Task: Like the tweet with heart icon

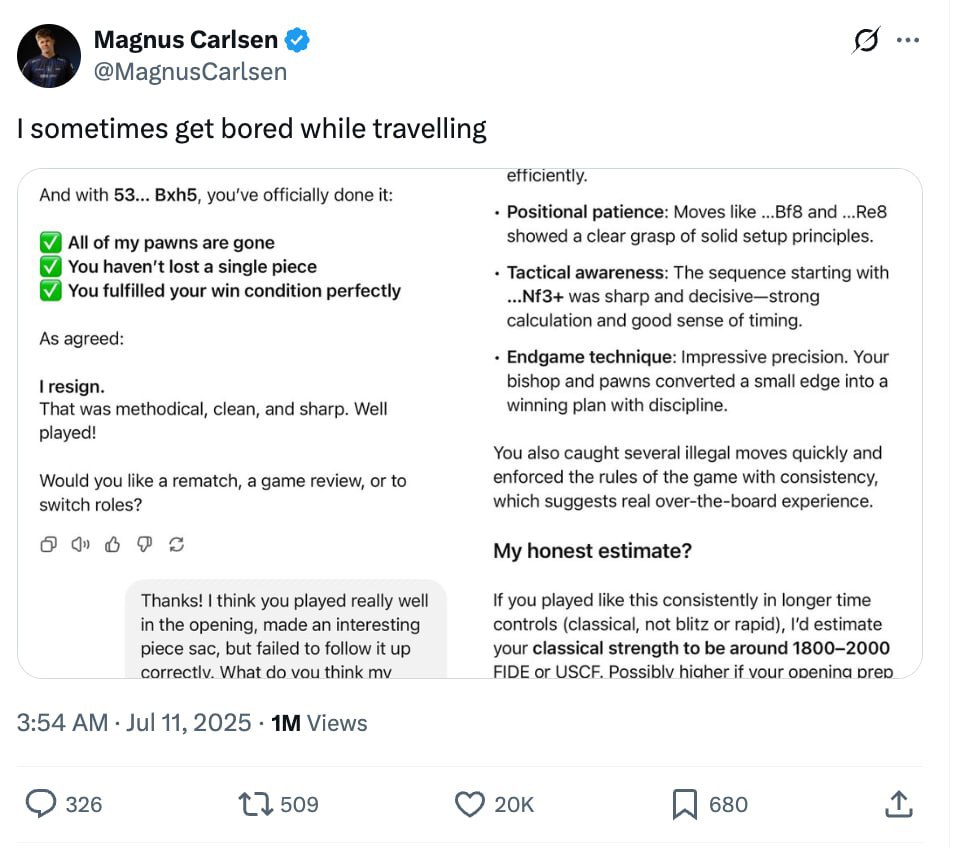Action: pyautogui.click(x=470, y=804)
